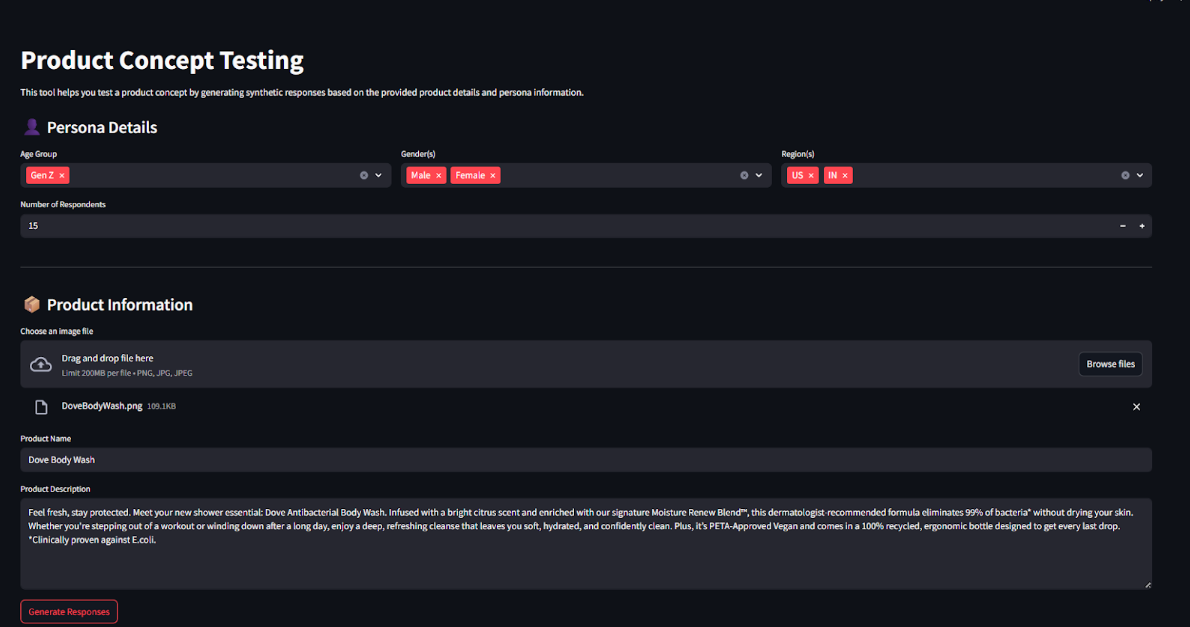This screenshot has height=627, width=1190.
Task: Expand the Gender(s) dropdown arrow
Action: (x=759, y=175)
